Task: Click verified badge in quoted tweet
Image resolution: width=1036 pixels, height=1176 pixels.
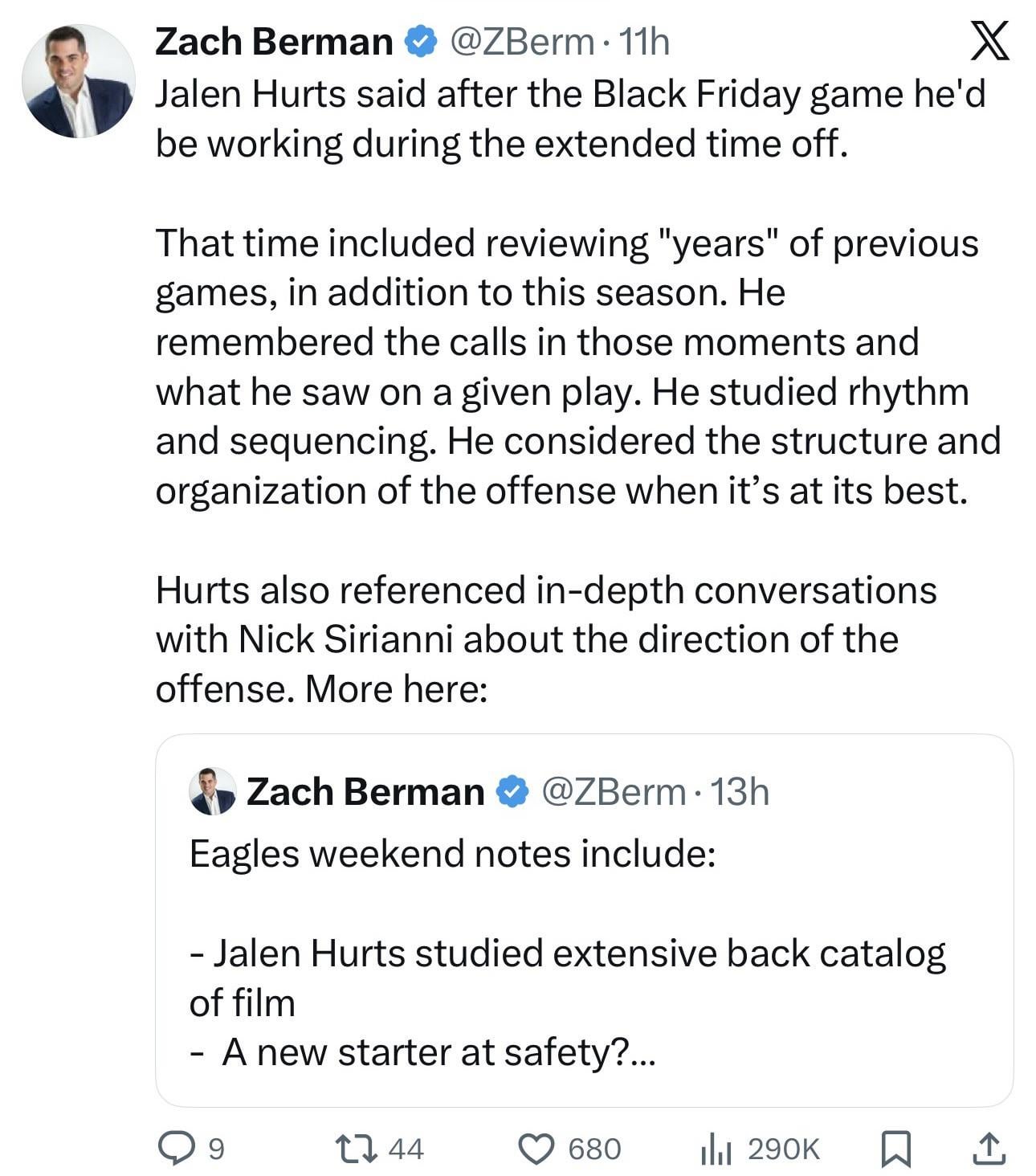Action: (x=512, y=791)
